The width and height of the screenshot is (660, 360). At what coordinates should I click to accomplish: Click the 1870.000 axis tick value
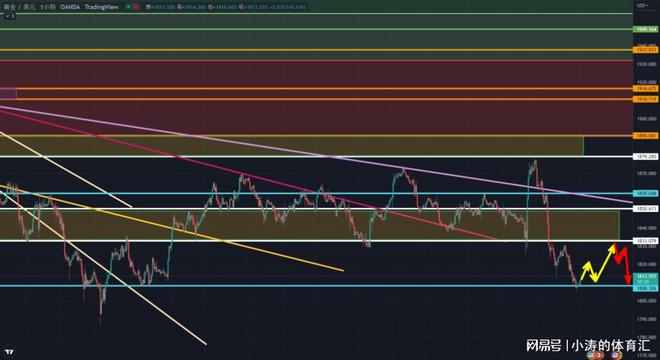click(x=646, y=173)
